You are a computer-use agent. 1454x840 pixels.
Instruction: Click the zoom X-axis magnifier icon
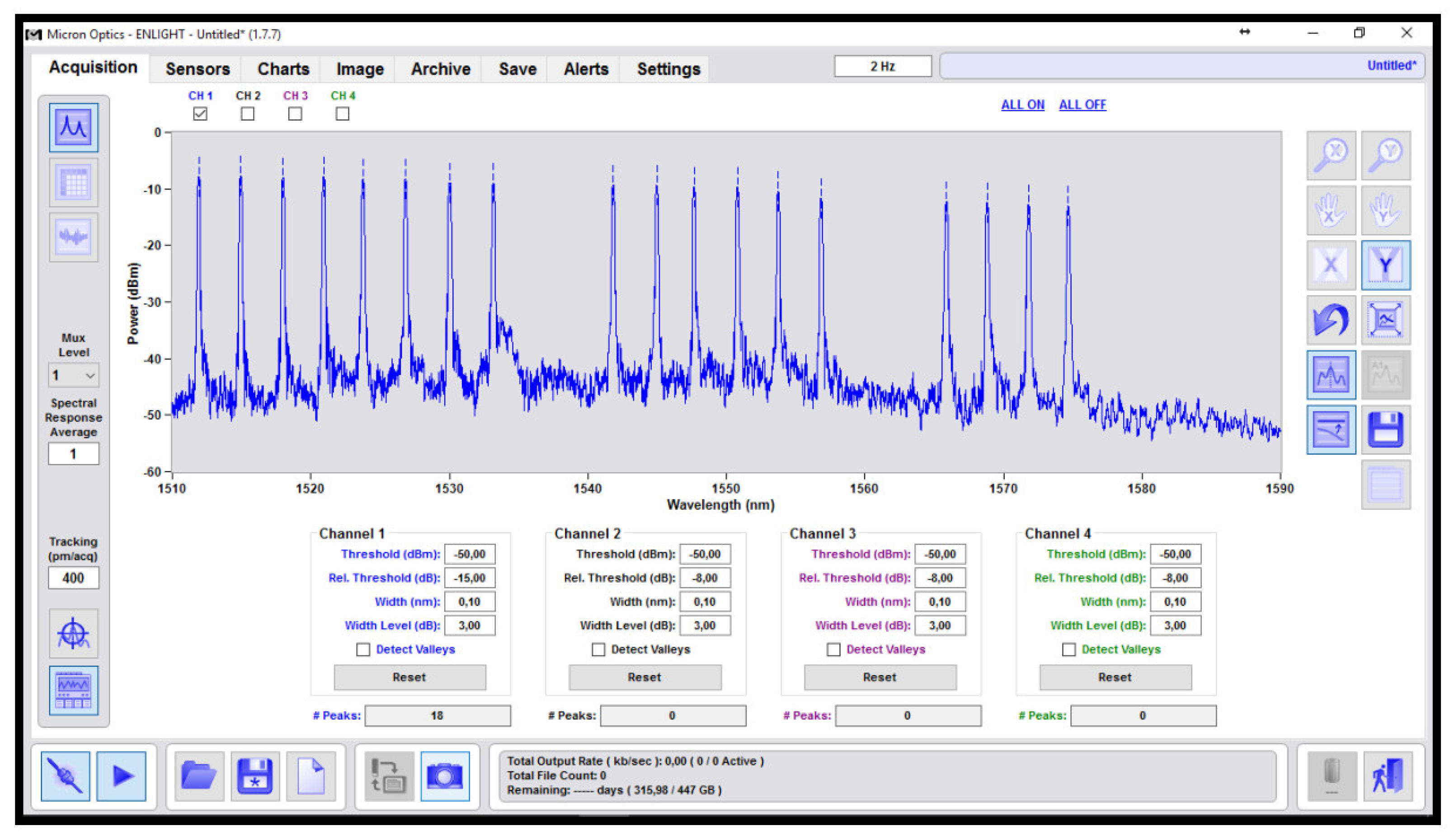pos(1330,155)
